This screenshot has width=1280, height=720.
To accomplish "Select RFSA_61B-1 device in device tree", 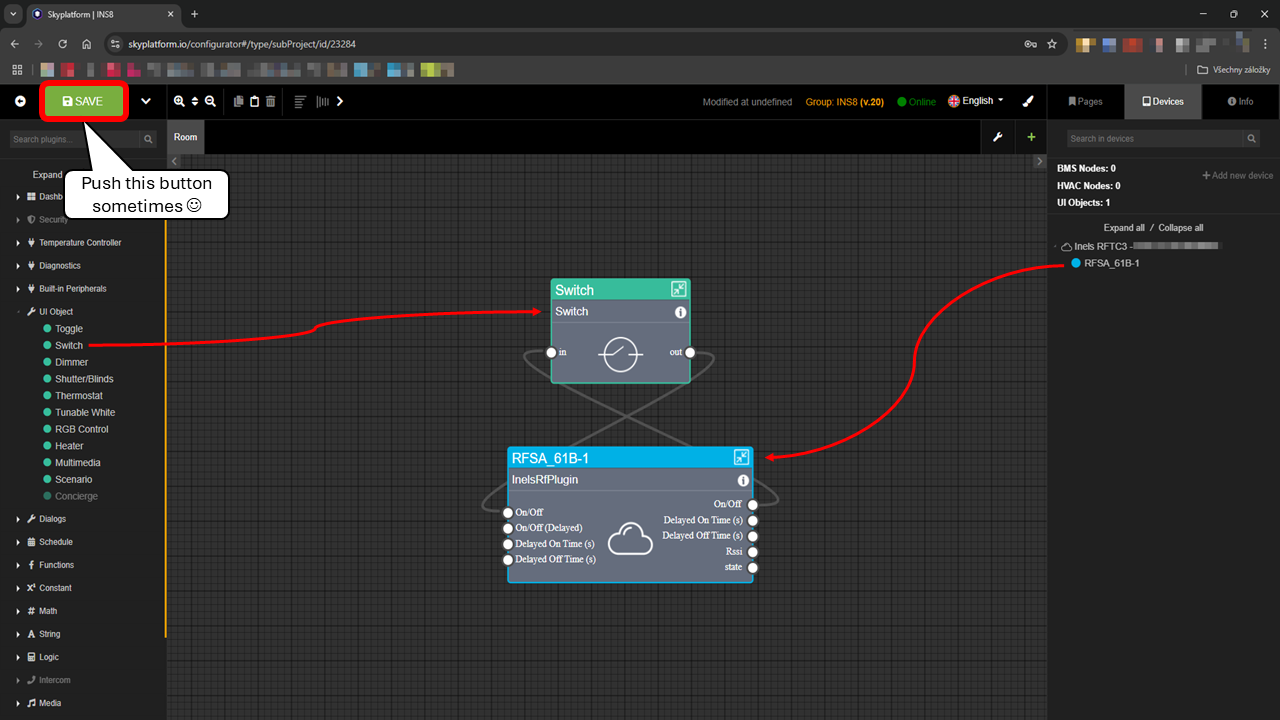I will (1111, 263).
